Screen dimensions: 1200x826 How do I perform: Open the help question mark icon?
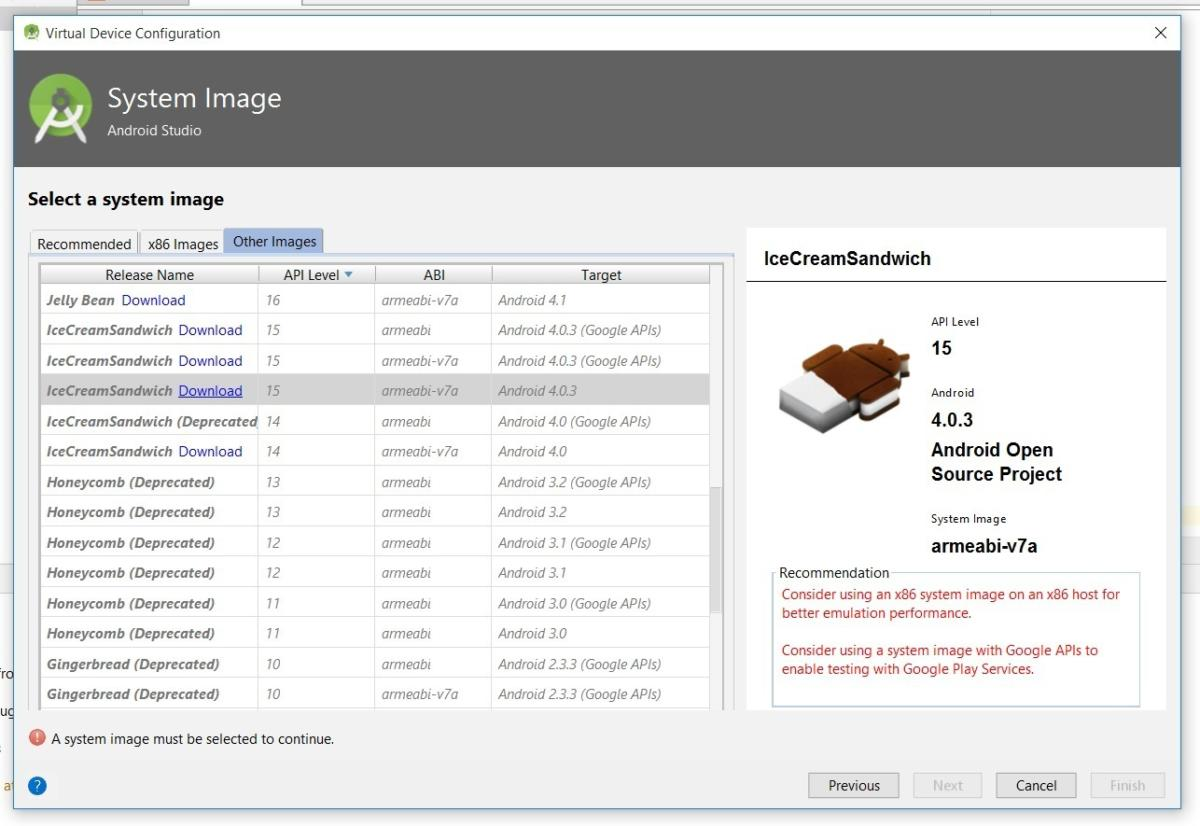pos(37,785)
